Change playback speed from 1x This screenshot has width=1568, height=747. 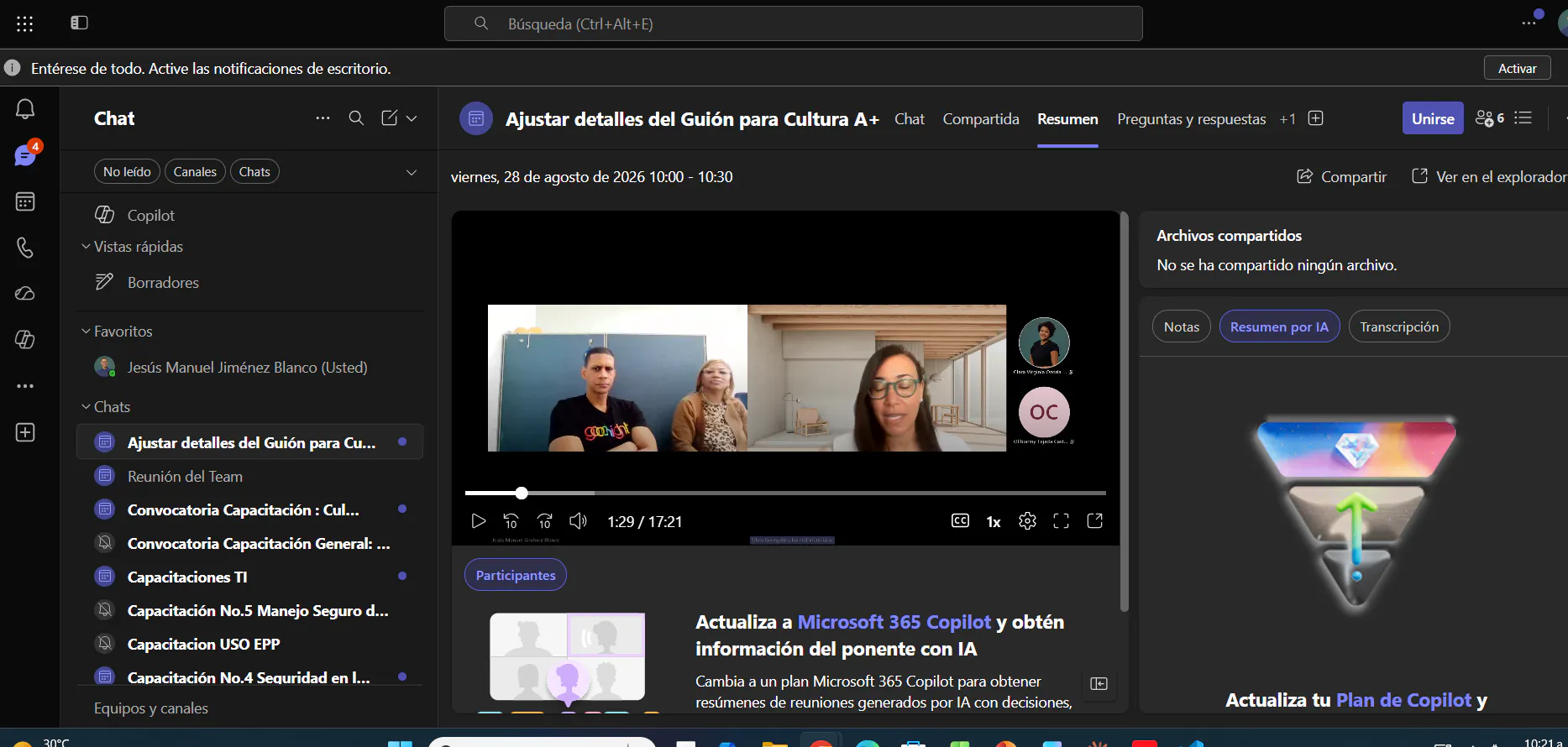[994, 522]
